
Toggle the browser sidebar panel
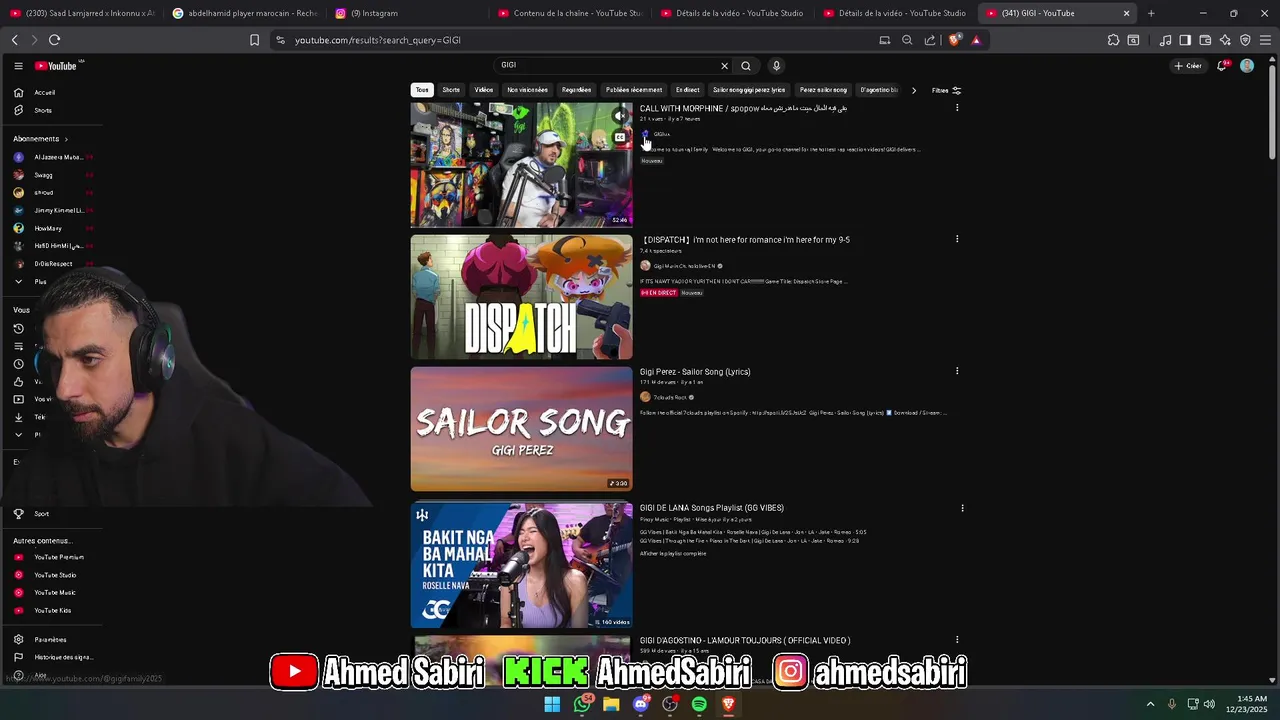pyautogui.click(x=1185, y=40)
